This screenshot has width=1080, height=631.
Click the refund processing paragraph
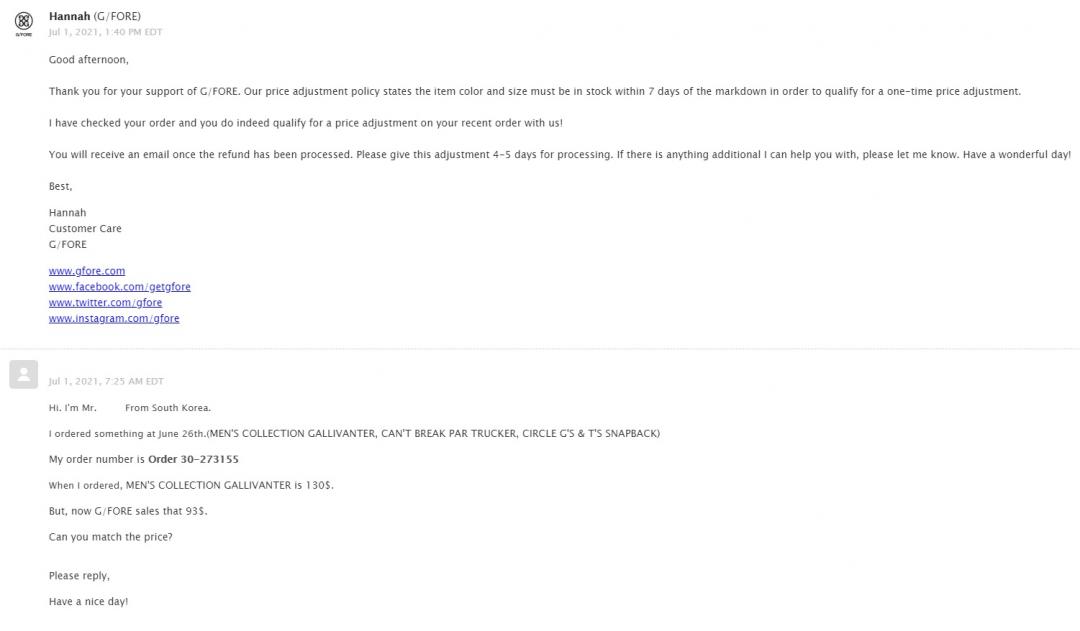click(x=559, y=154)
